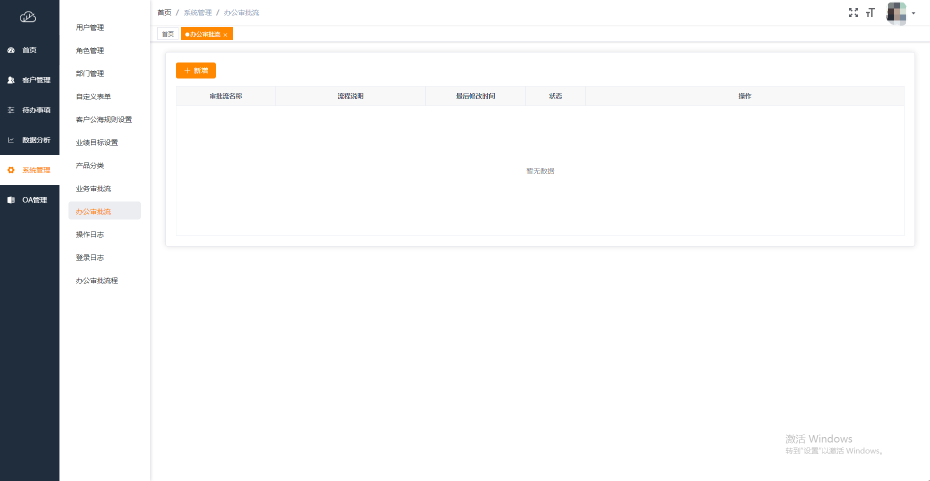Click the 审批流名称 column header
Viewport: 930px width, 481px height.
(x=226, y=96)
